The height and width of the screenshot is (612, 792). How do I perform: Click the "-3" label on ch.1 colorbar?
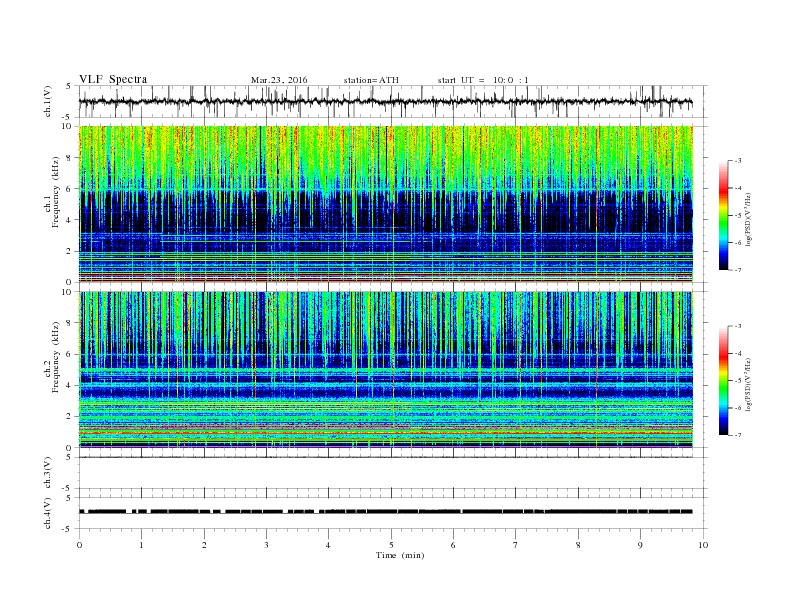tap(738, 161)
